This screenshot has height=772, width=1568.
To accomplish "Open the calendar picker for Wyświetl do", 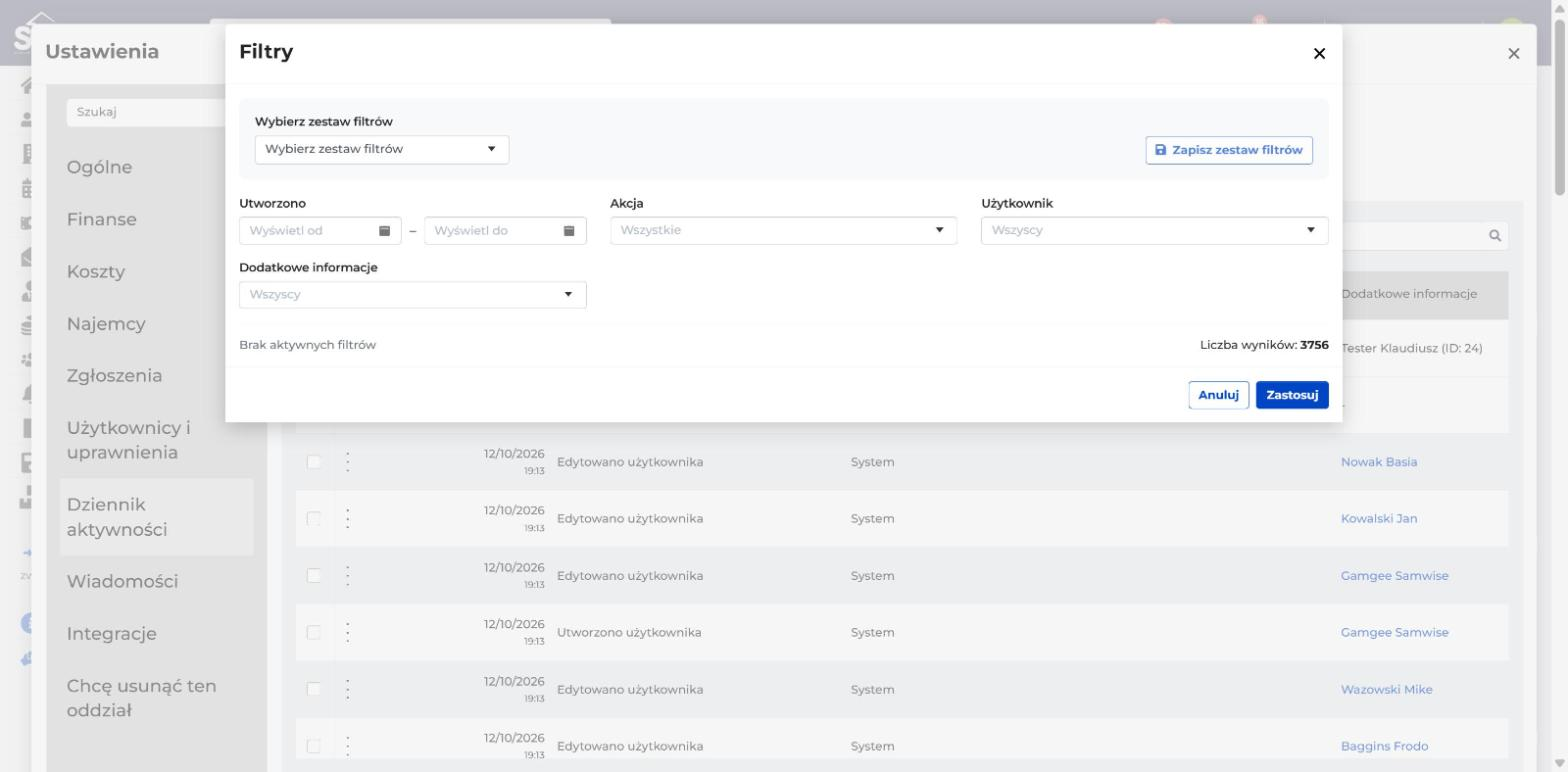I will coord(569,231).
